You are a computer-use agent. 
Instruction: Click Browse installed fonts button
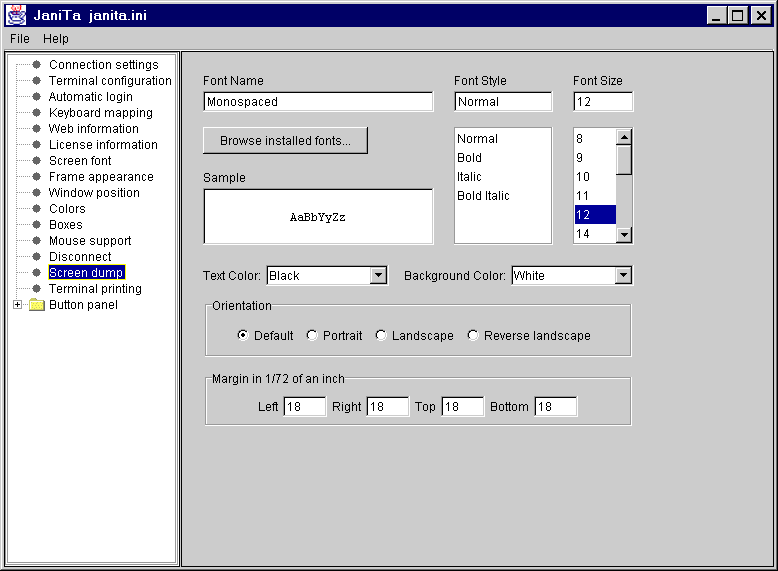285,140
